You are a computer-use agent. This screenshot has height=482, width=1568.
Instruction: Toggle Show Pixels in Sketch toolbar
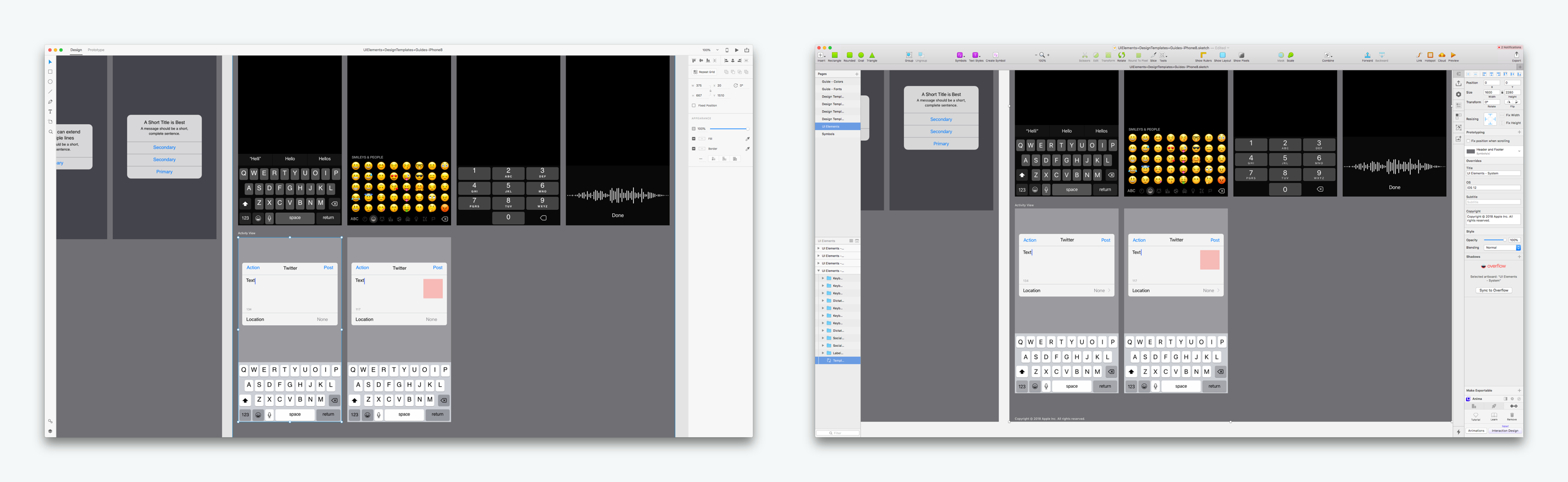point(1242,57)
